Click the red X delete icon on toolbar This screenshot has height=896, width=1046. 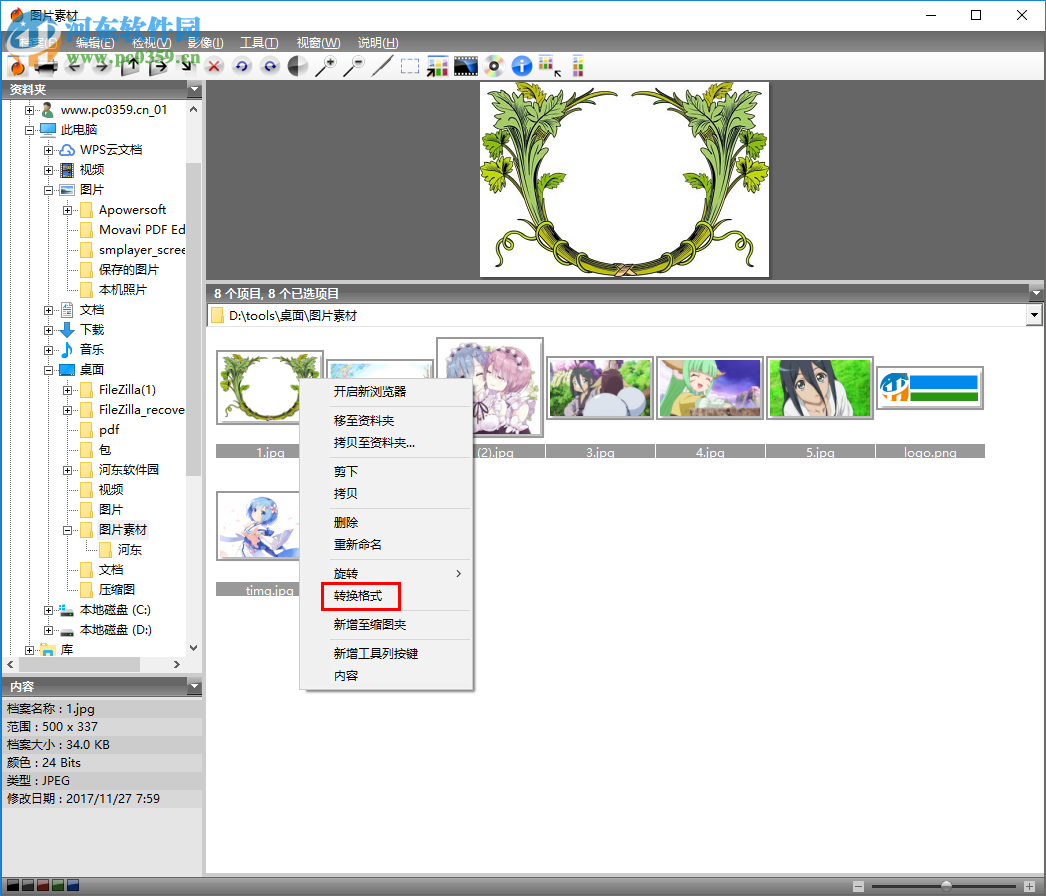tap(213, 65)
